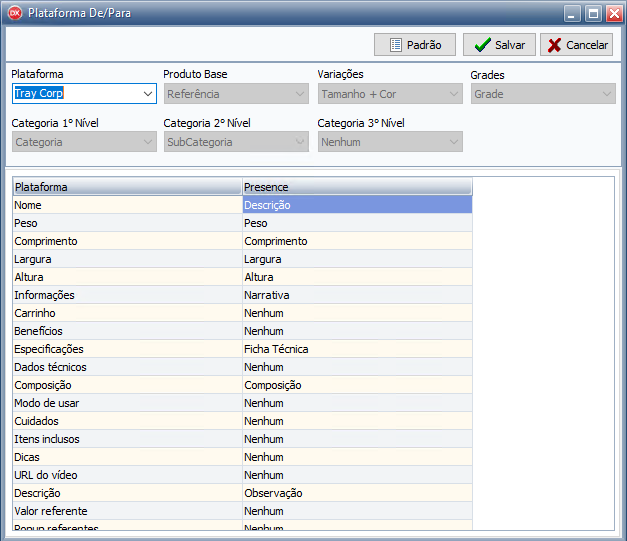Select the Altura cell in the Plataforma column

[128, 277]
